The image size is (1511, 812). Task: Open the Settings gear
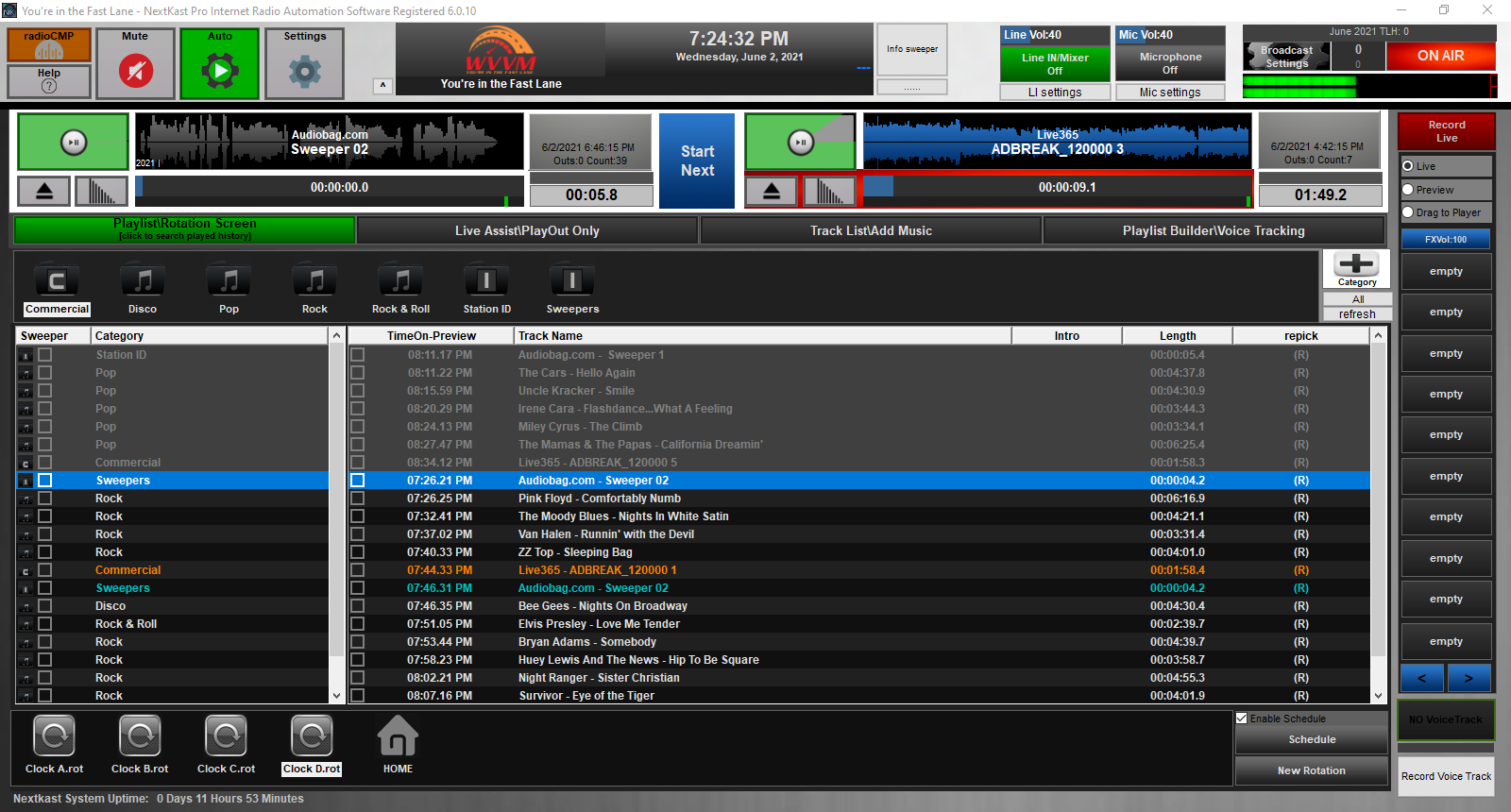pyautogui.click(x=305, y=63)
